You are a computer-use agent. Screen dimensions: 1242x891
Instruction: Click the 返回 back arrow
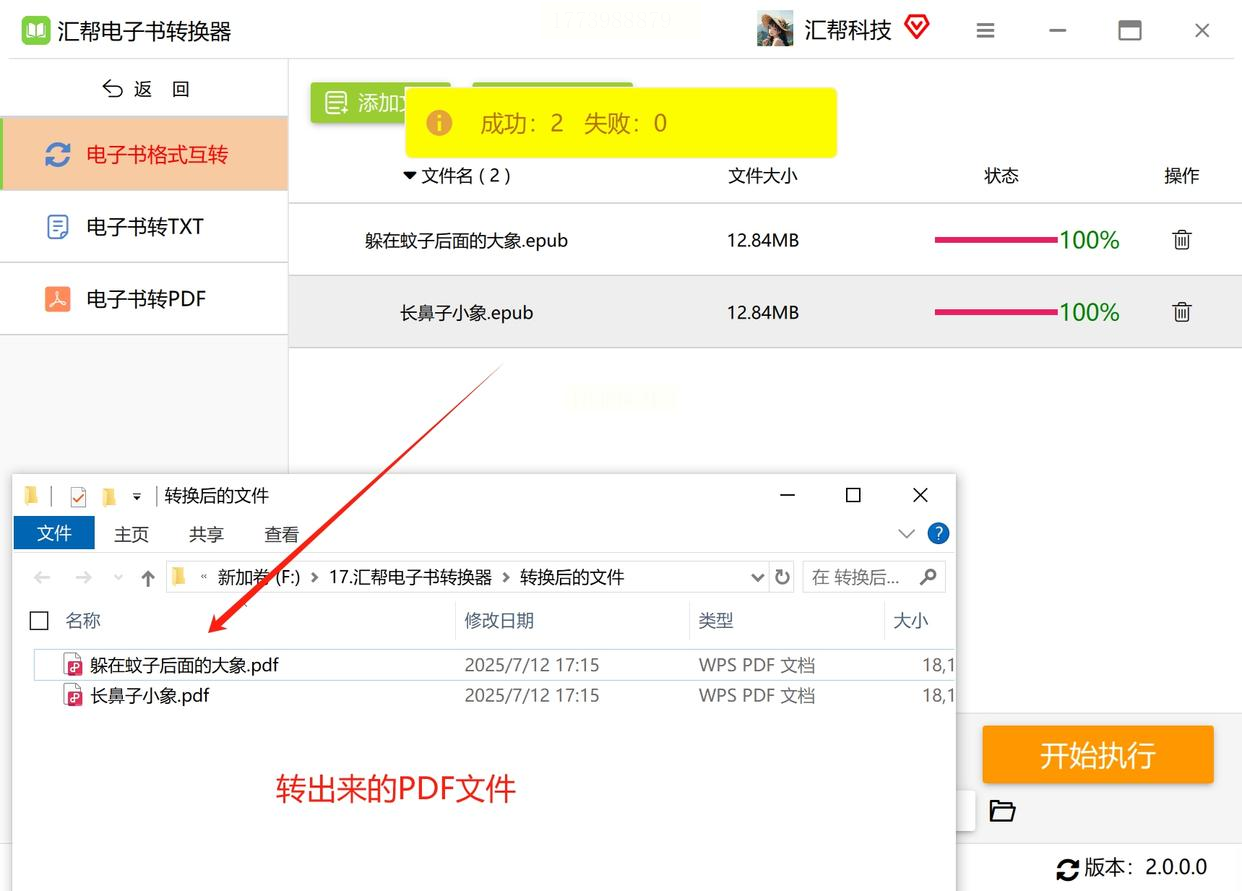(x=112, y=89)
